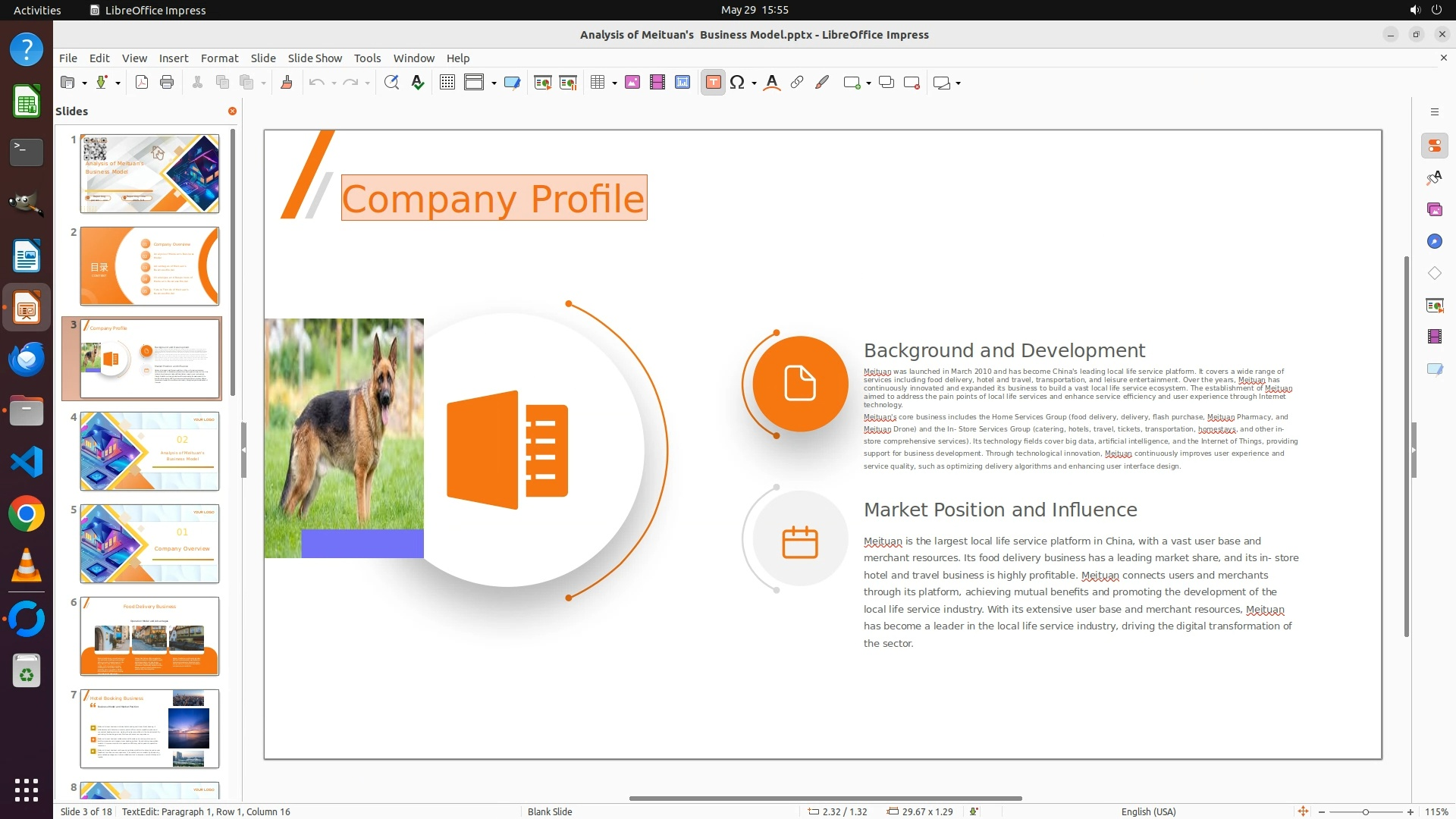This screenshot has width=1456, height=819.
Task: Toggle the Insert Text Box tool
Action: [x=713, y=83]
